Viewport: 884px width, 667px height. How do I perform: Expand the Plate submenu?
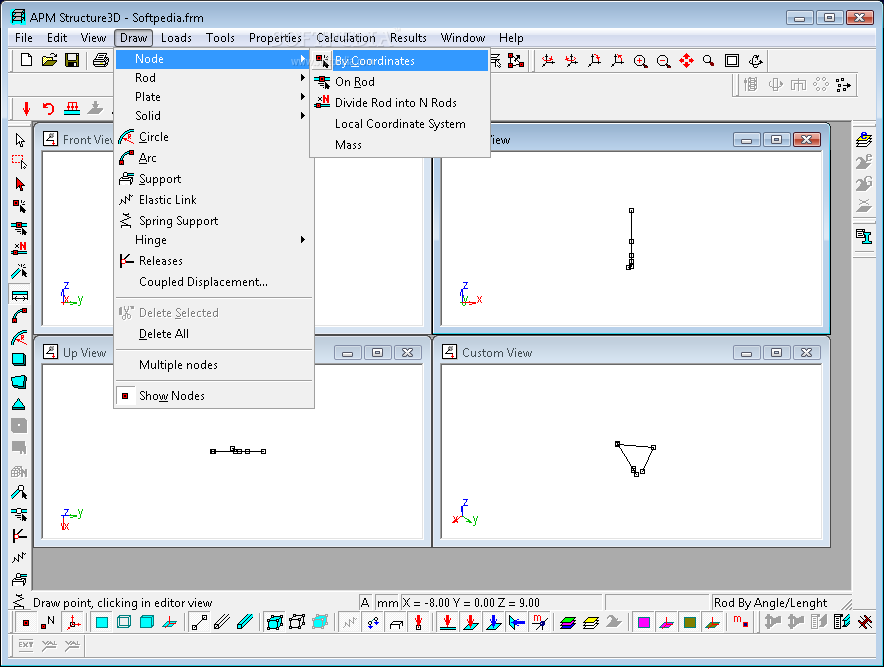[x=214, y=97]
